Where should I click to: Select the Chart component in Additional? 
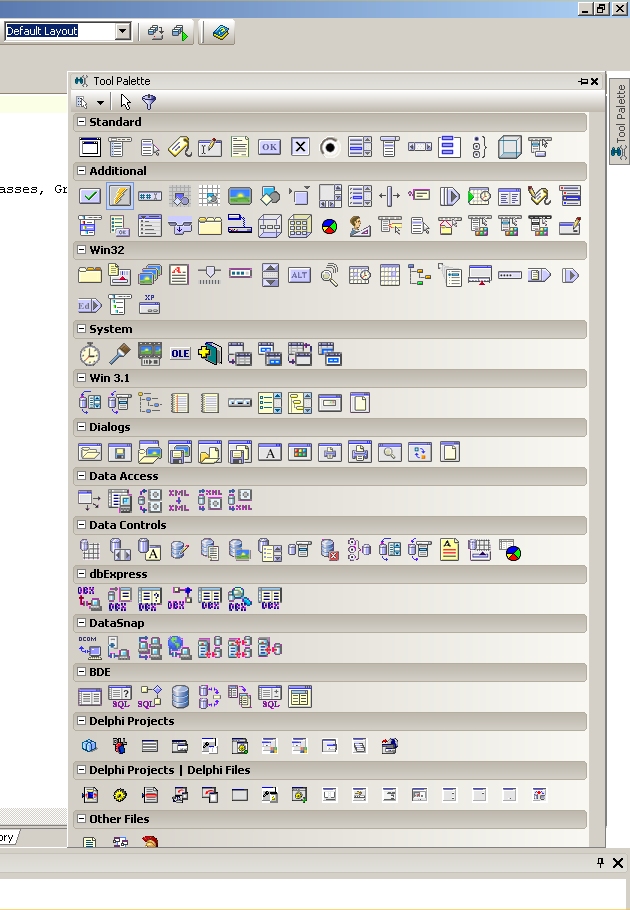tap(329, 226)
